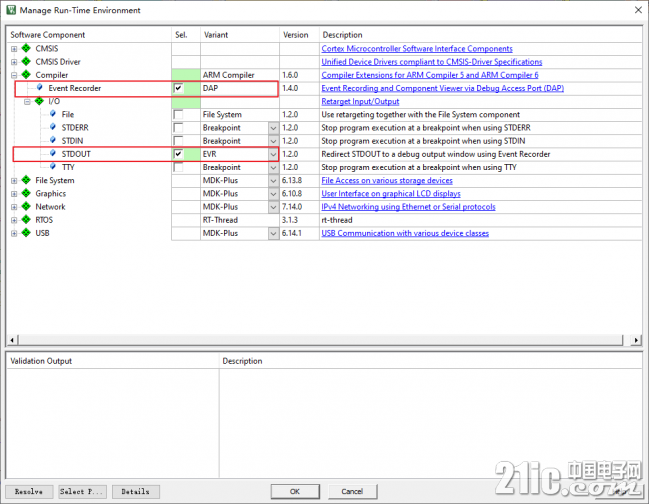649x504 pixels.
Task: Open Compiler Extensions for ARM Compiler link
Action: [x=430, y=75]
